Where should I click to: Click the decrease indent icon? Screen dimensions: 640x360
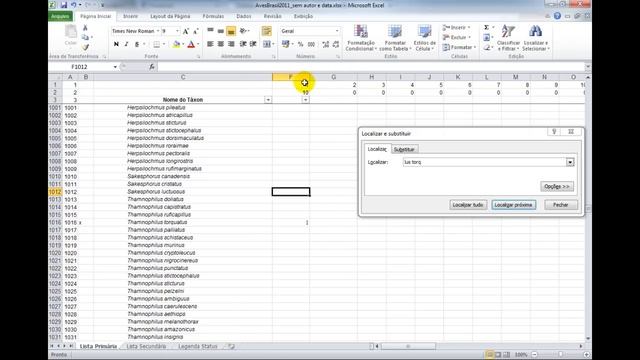point(243,44)
